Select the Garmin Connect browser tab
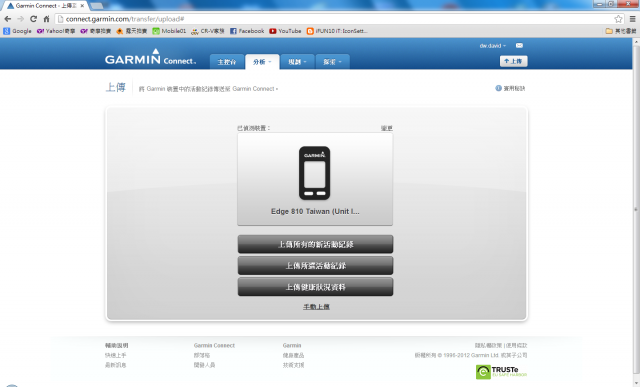This screenshot has height=387, width=640. 45,6
